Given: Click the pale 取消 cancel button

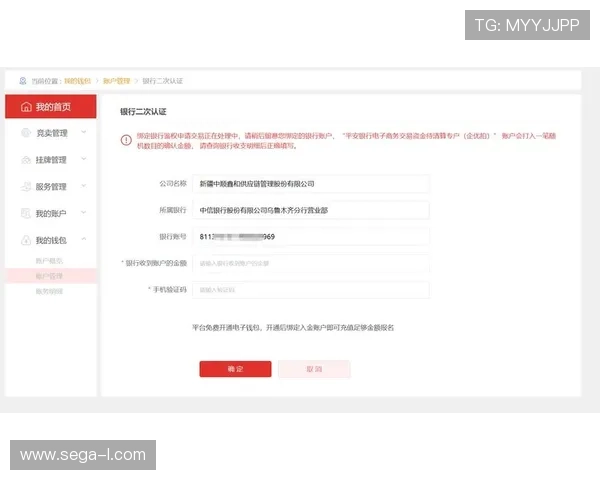Looking at the screenshot, I should (x=314, y=369).
